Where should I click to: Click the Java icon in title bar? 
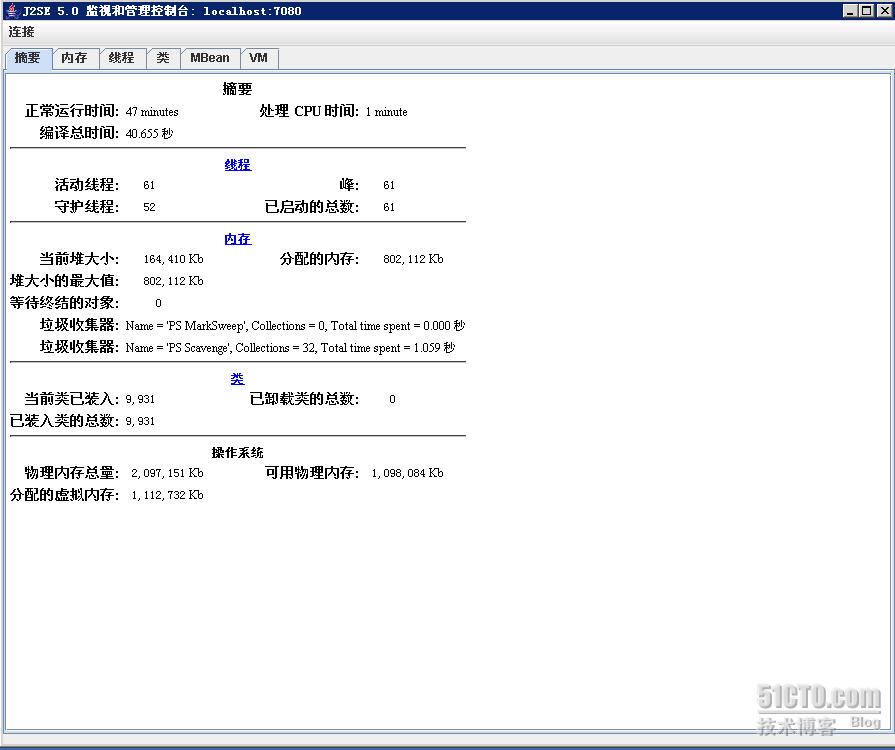pyautogui.click(x=13, y=10)
